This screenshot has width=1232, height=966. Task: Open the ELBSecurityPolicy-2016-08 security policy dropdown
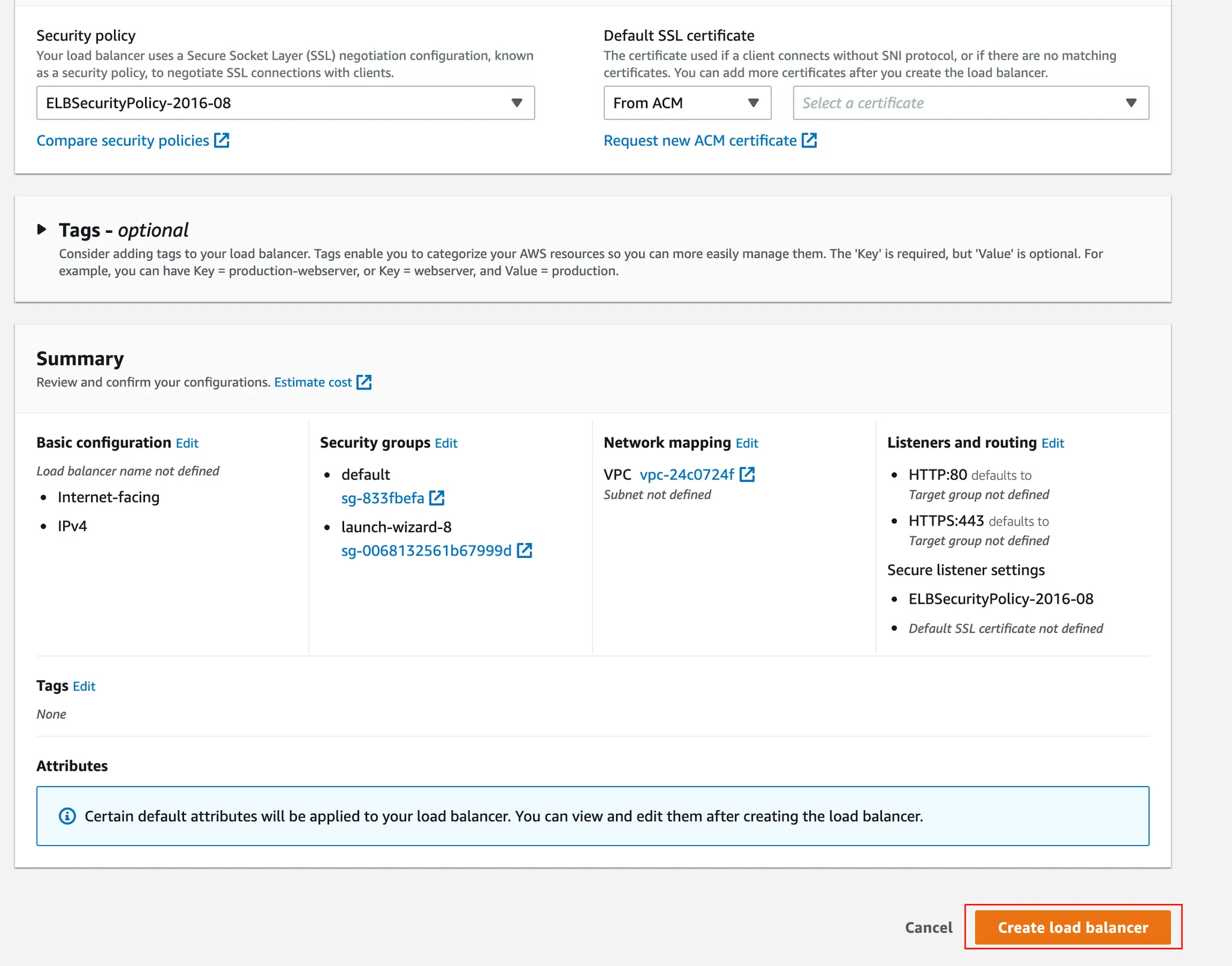pos(285,103)
